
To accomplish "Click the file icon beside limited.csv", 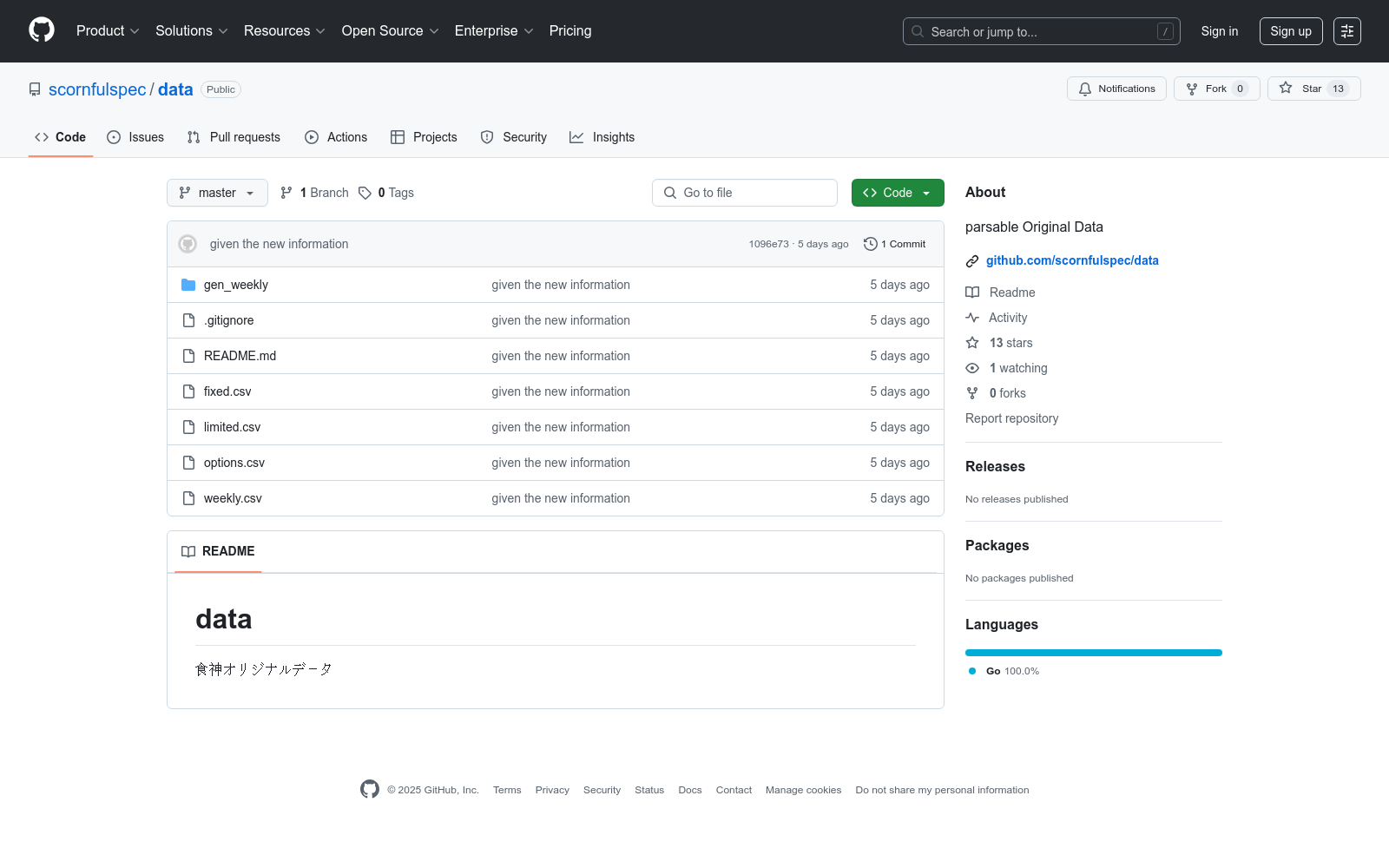I will point(188,427).
